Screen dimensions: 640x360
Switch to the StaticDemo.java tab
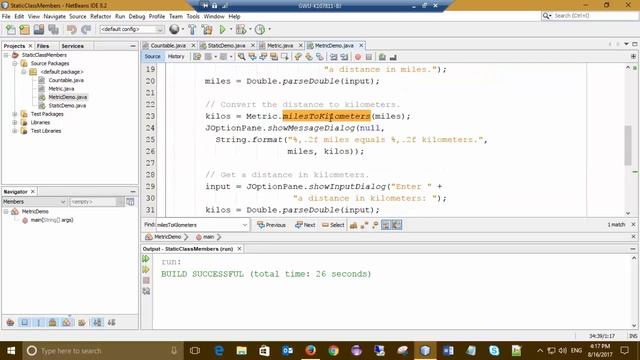pos(226,46)
